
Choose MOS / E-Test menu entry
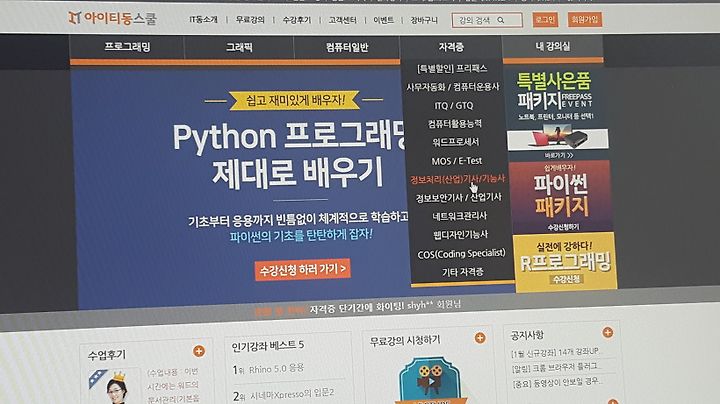[x=456, y=161]
